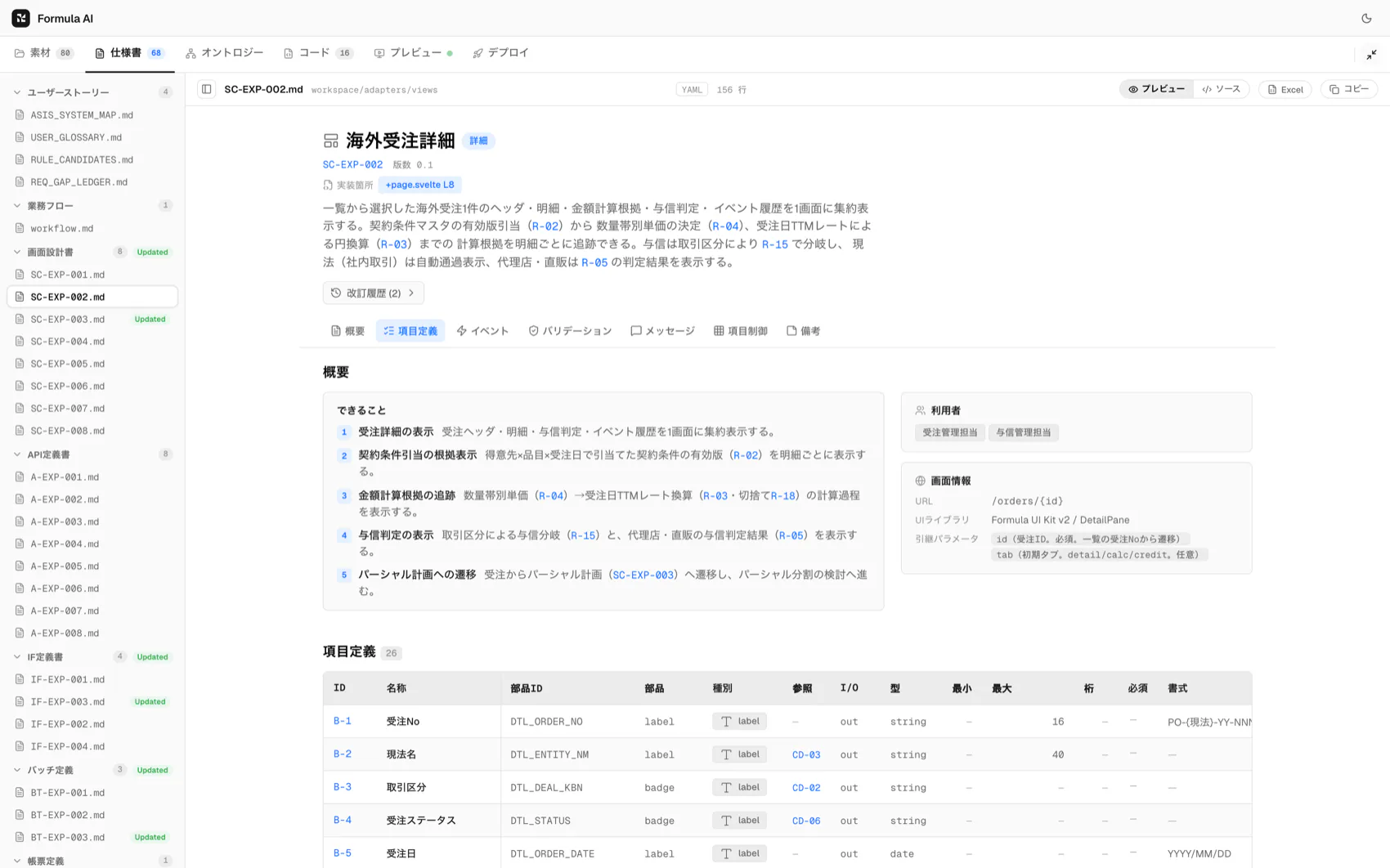
Task: Collapse ユーザーストーリー section
Action: [17, 92]
